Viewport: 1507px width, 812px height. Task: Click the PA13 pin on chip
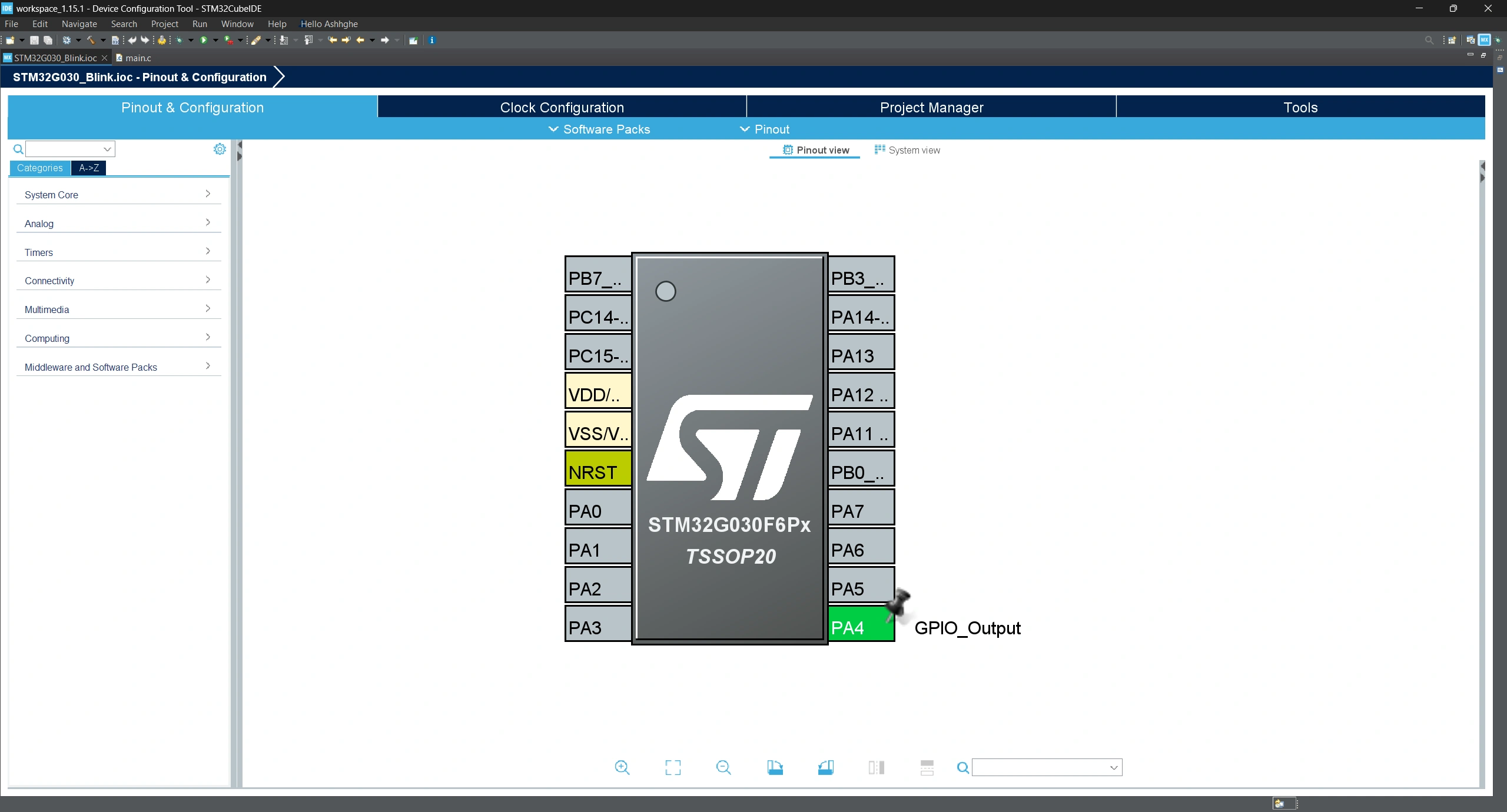(861, 352)
